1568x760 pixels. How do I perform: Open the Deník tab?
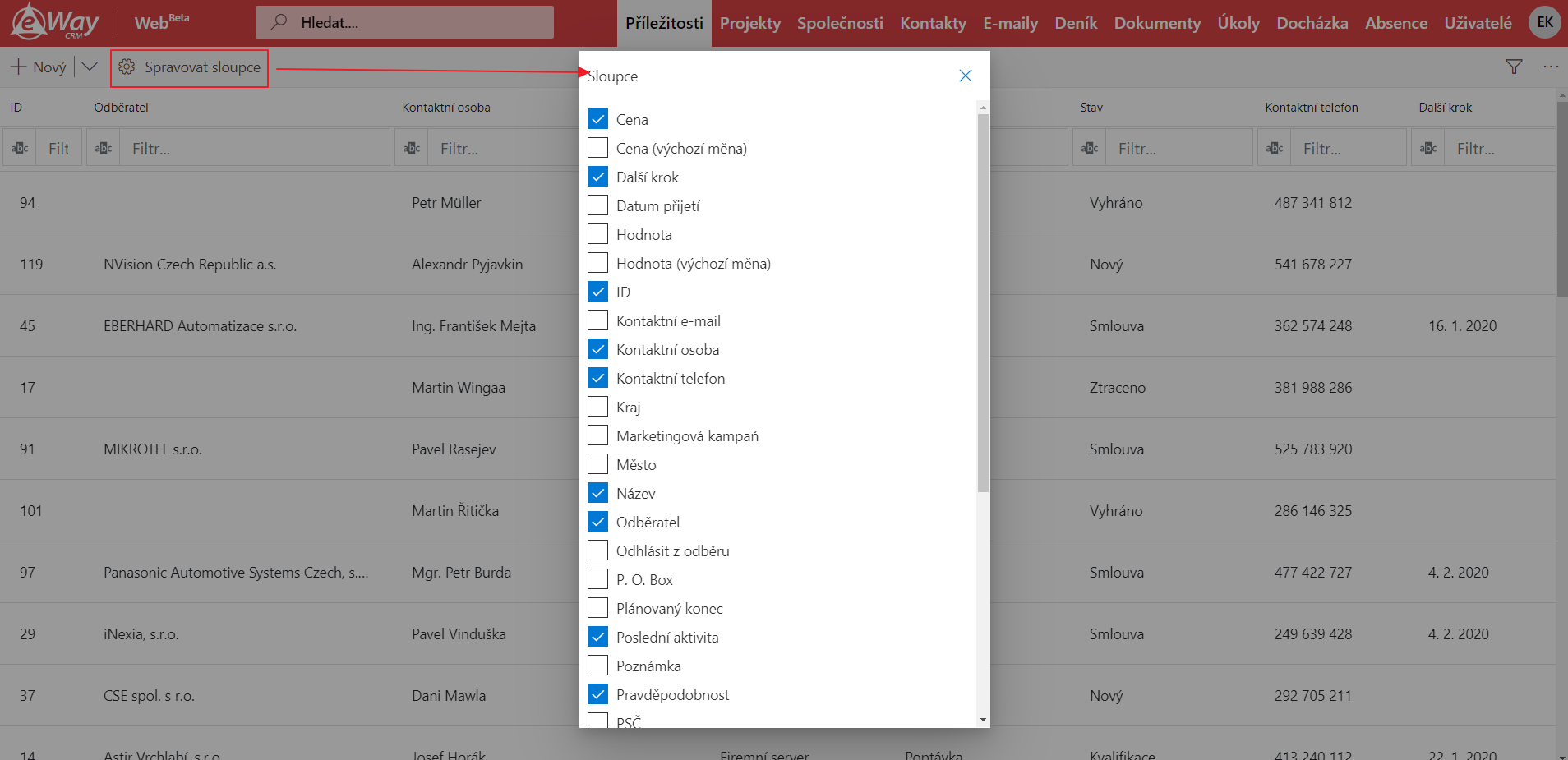(1076, 23)
